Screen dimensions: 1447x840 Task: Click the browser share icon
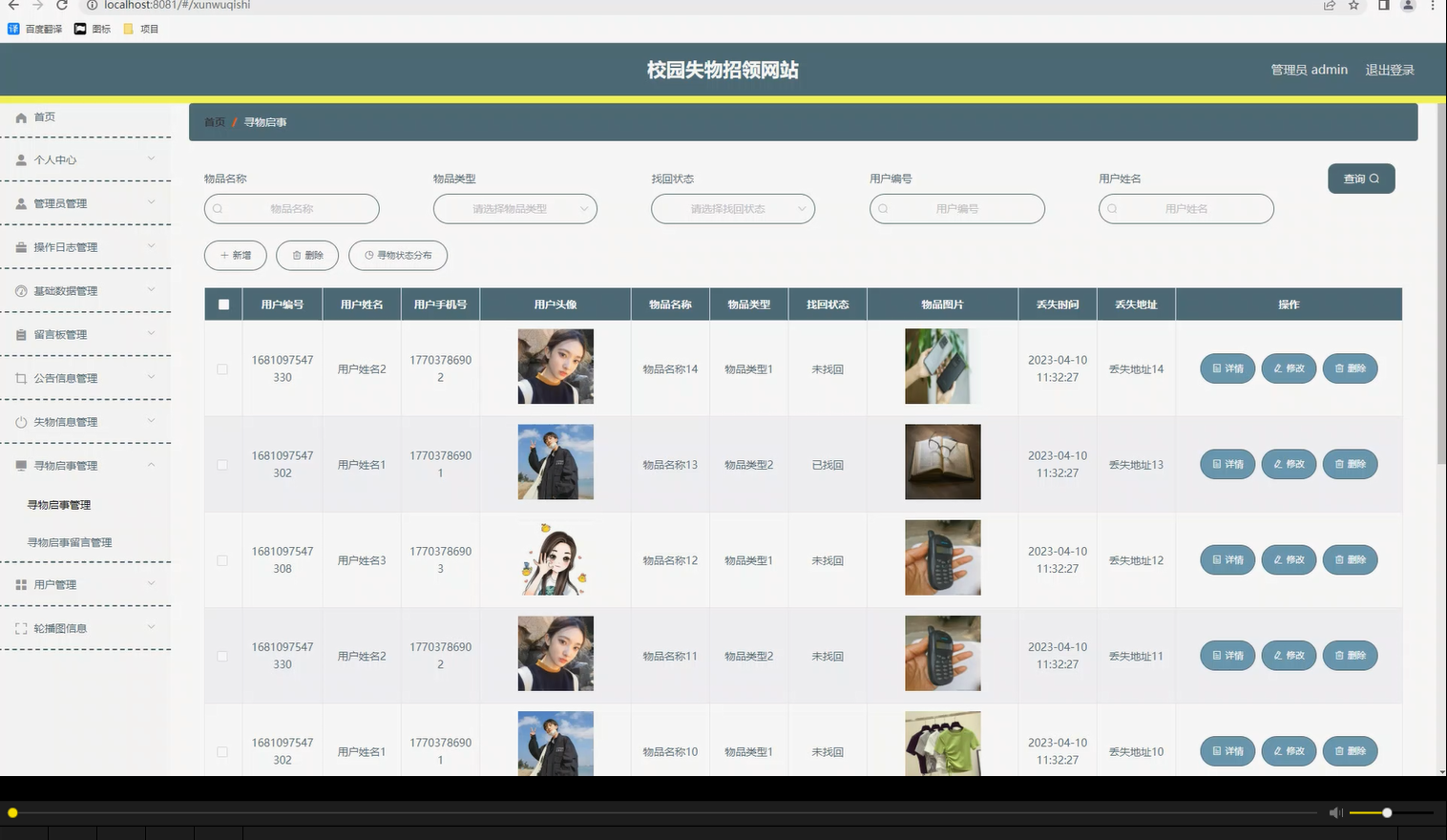1329,5
